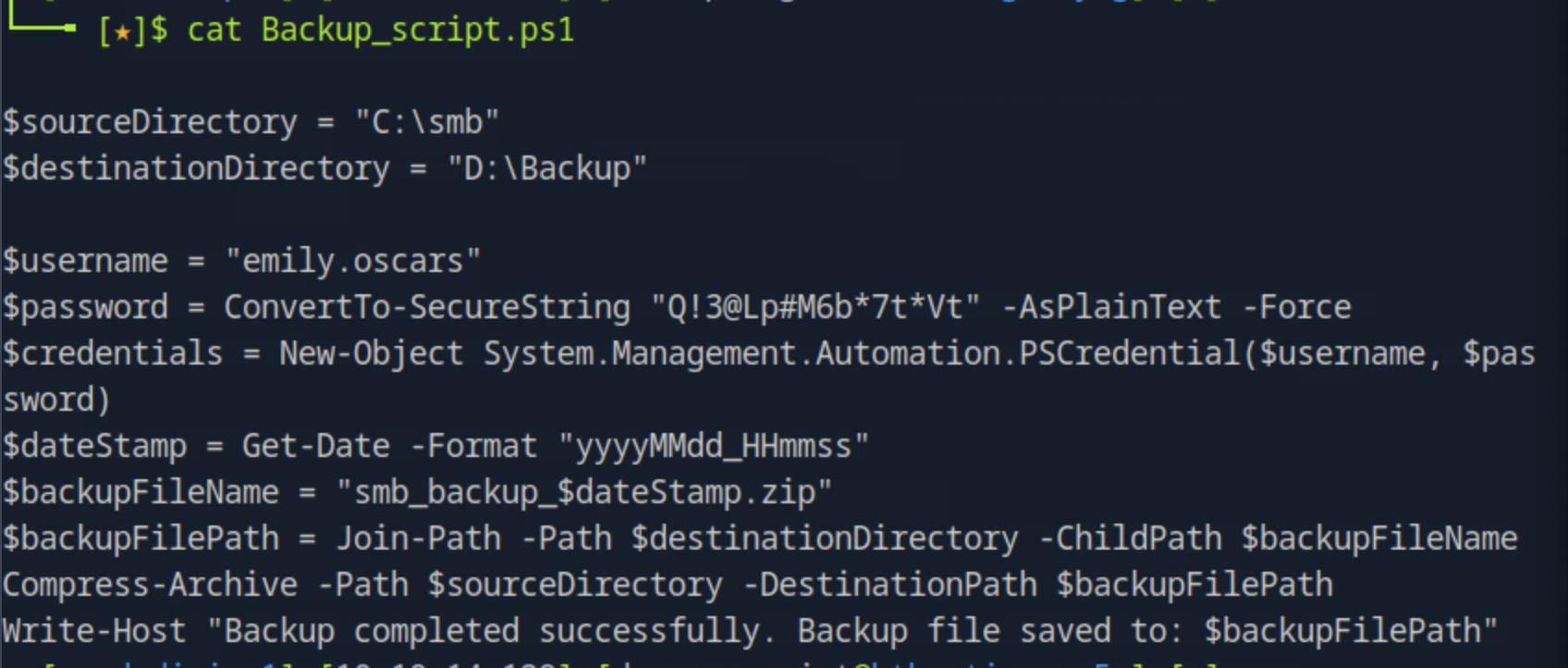The width and height of the screenshot is (1568, 668).
Task: Click the "emily.oscars" username string
Action: [x=352, y=261]
